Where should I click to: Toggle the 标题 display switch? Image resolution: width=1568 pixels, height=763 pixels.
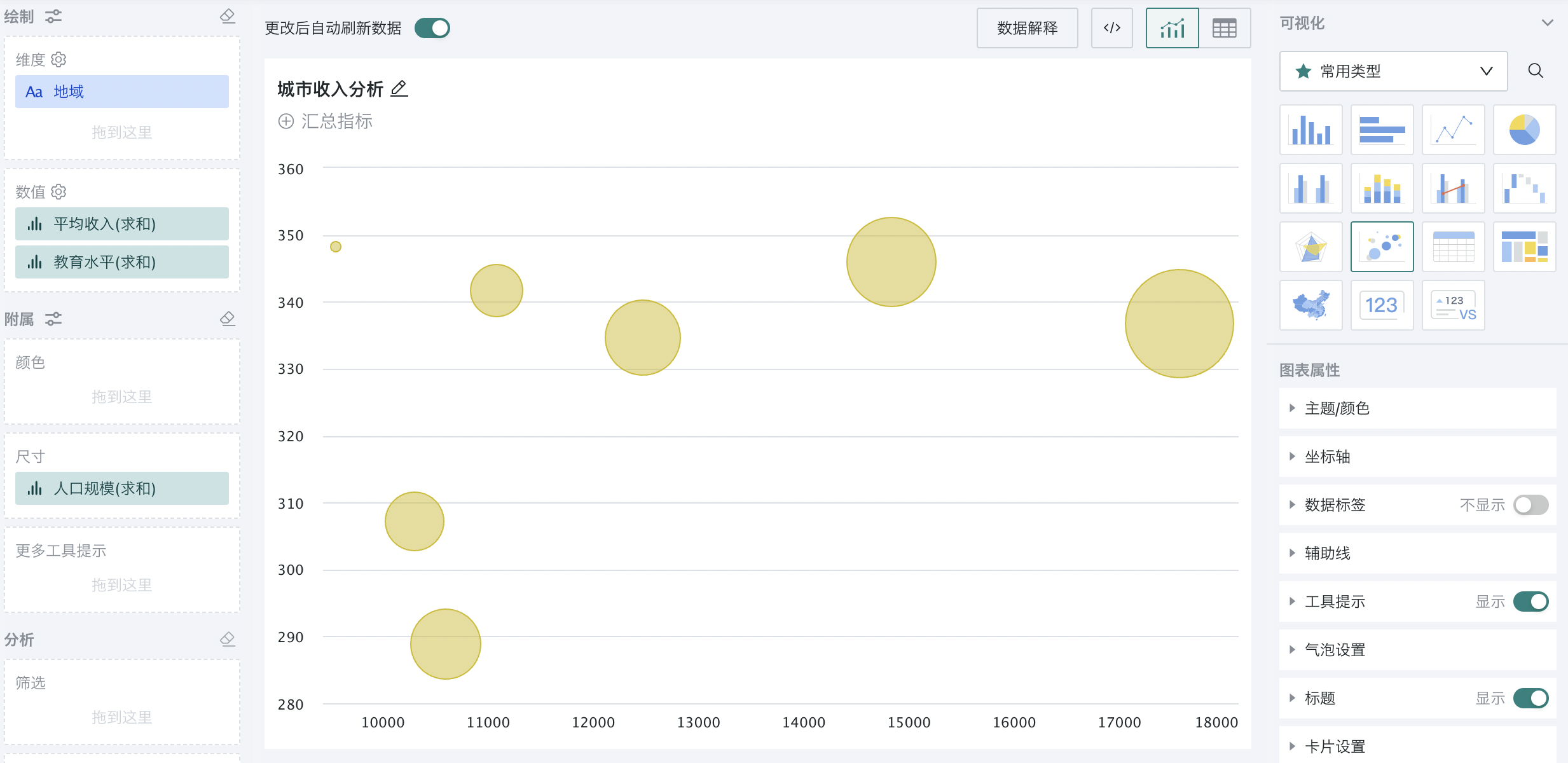[x=1530, y=698]
